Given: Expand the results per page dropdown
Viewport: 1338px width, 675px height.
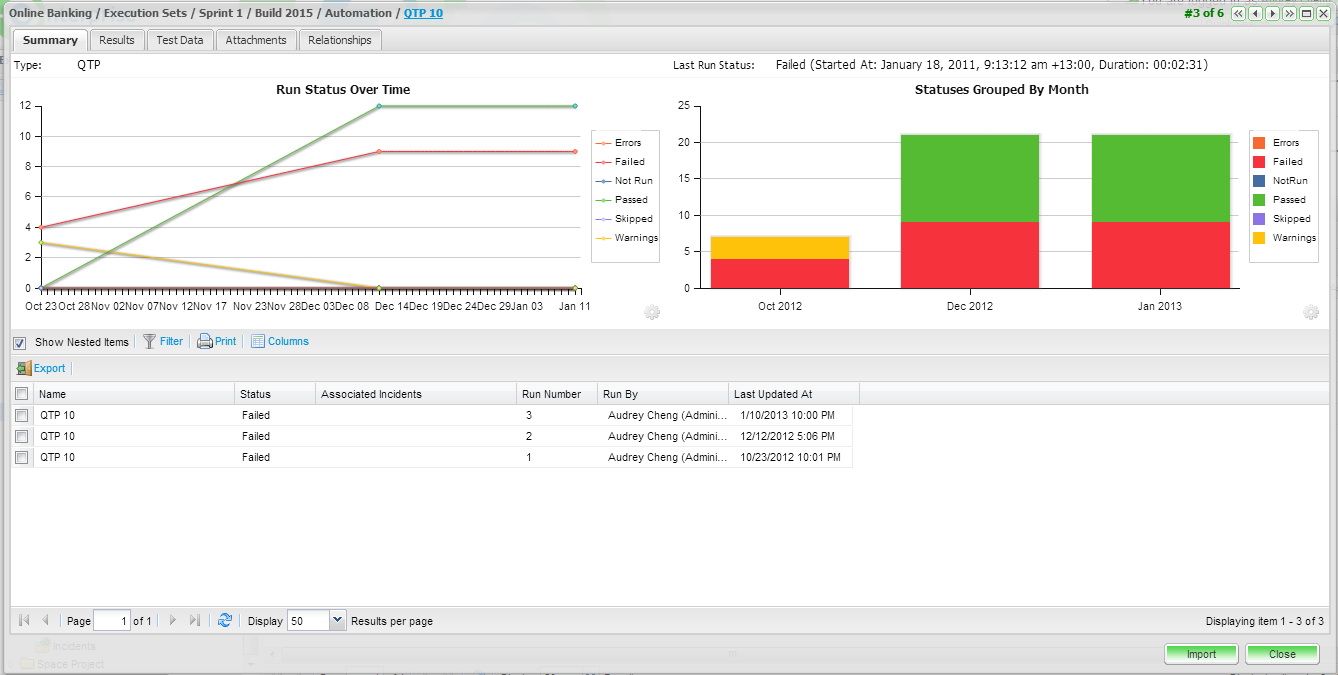Looking at the screenshot, I should pos(337,620).
